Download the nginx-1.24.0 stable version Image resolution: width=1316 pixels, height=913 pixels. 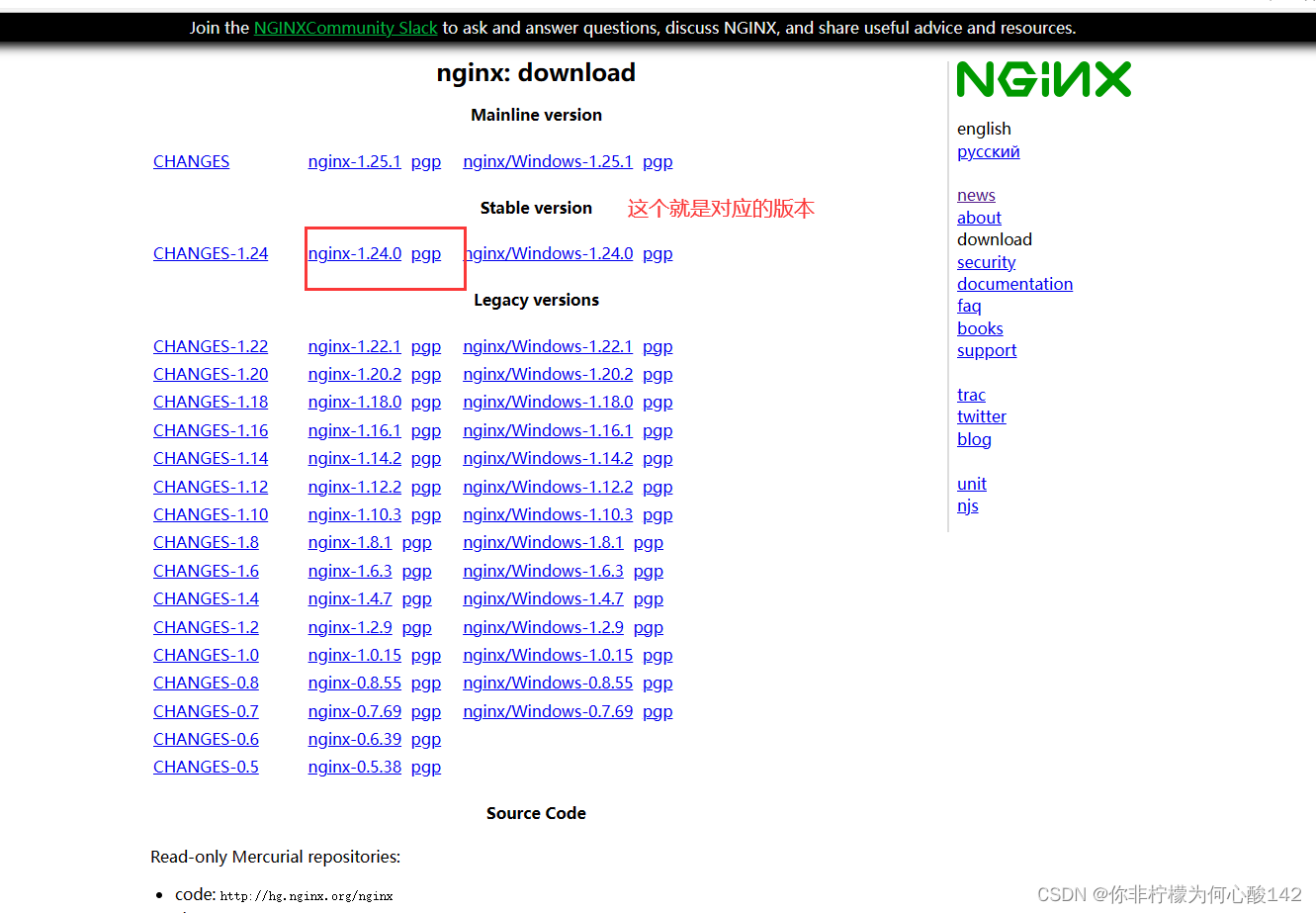pos(354,253)
